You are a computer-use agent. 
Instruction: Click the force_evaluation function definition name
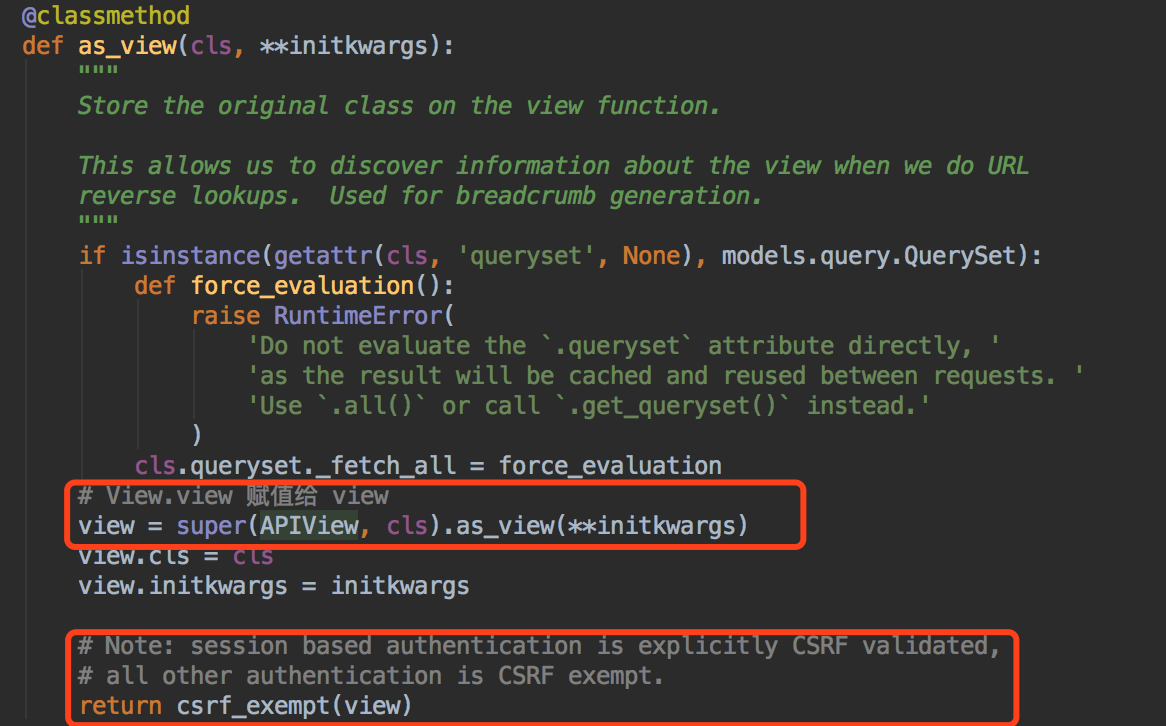302,286
